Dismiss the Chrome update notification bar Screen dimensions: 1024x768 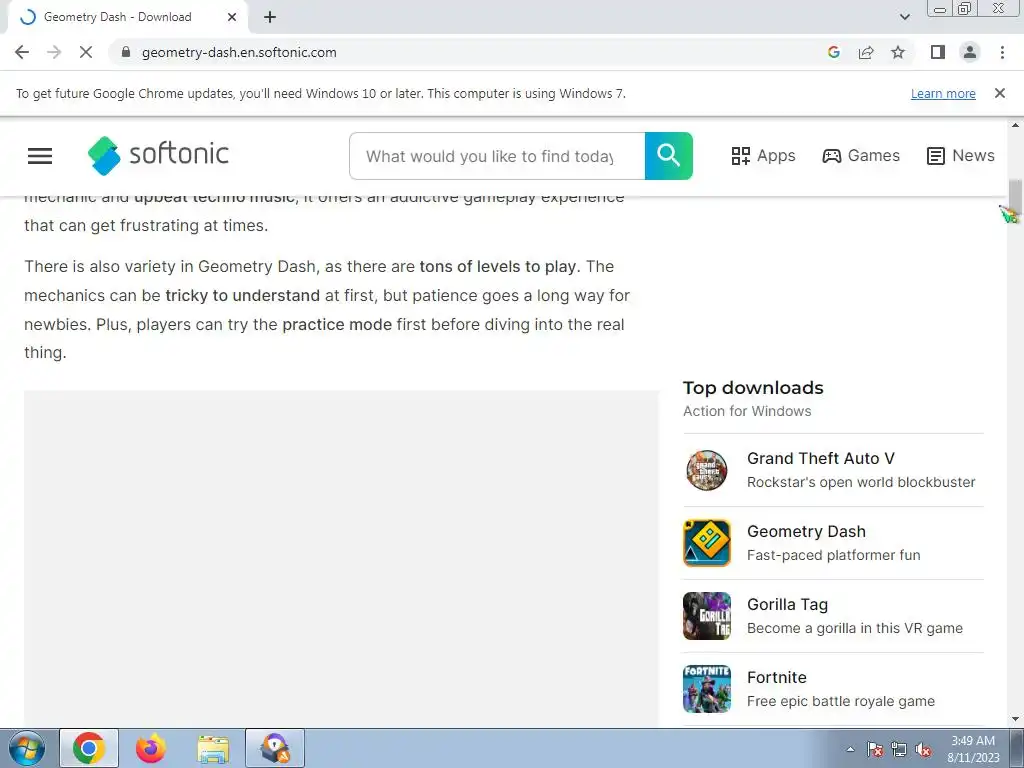[999, 93]
